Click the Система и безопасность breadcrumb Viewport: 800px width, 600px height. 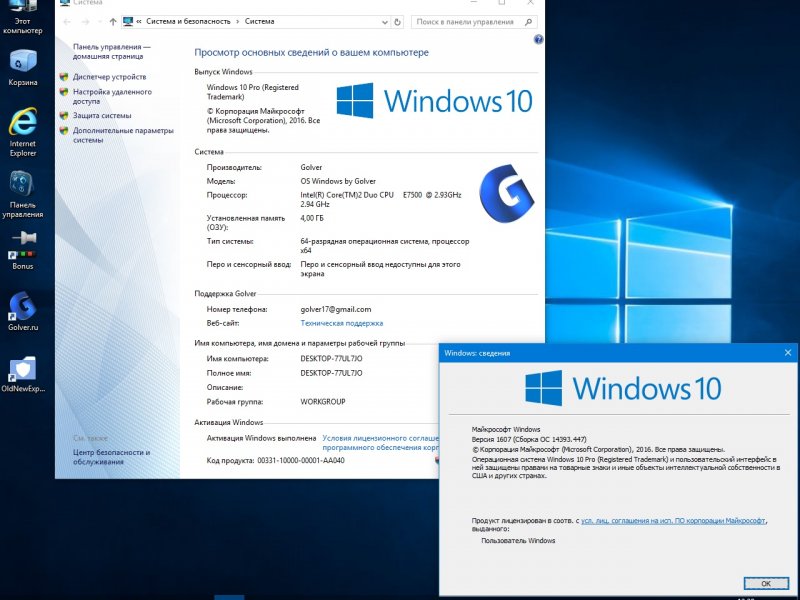(188, 21)
